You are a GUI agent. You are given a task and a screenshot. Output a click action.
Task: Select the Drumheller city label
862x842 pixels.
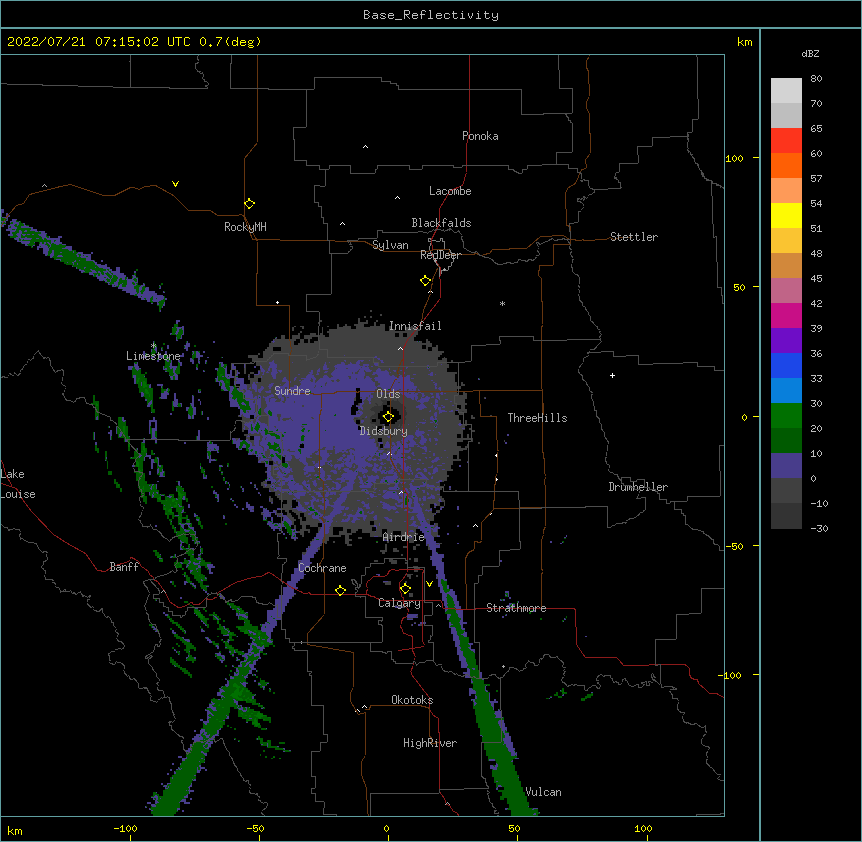[638, 487]
